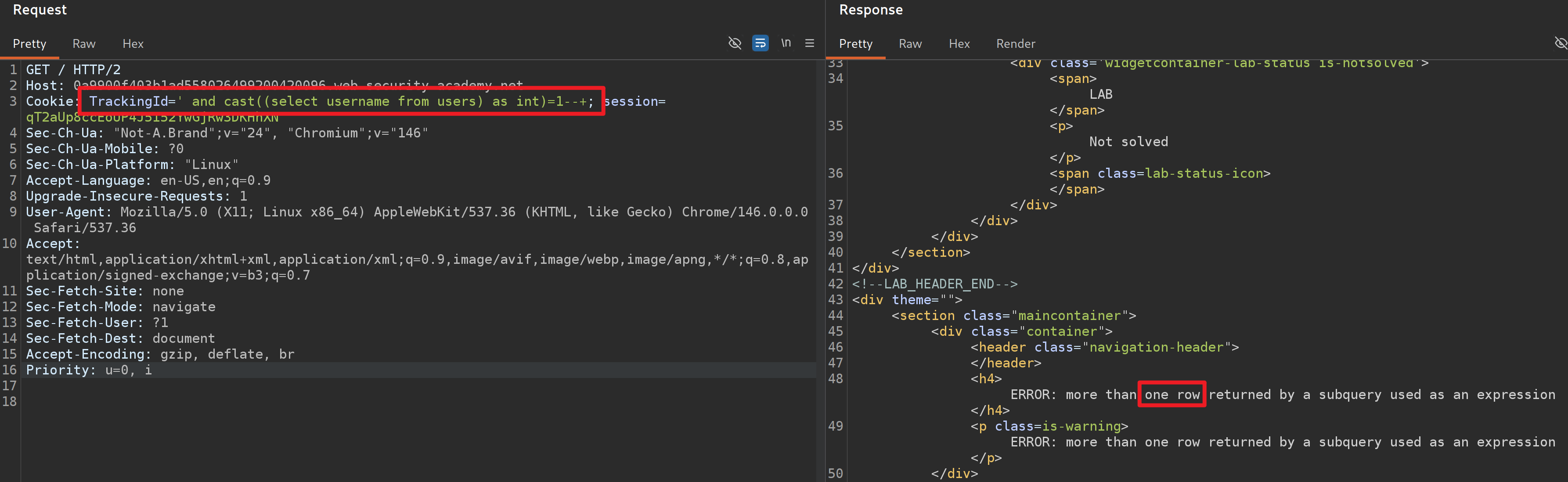Open the Response Render tab
The width and height of the screenshot is (1568, 482).
[1015, 44]
